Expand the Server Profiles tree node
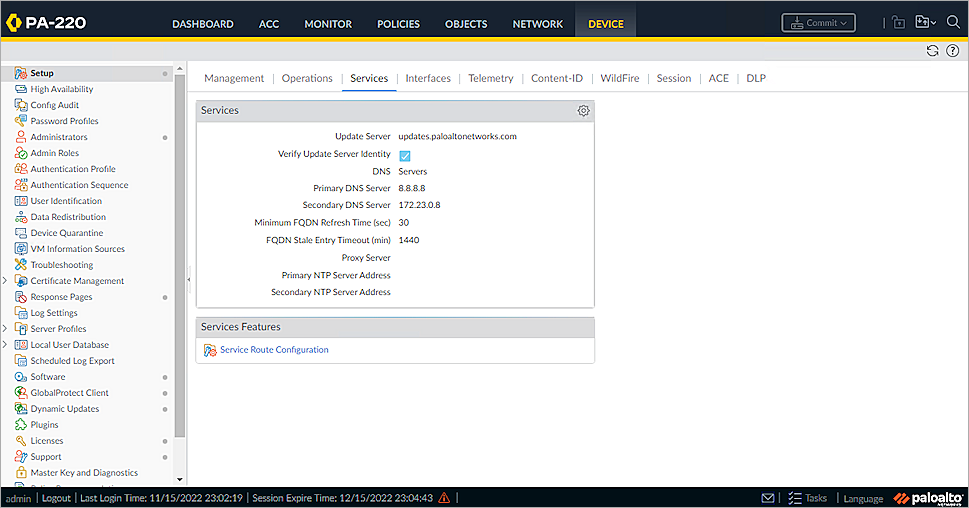Viewport: 969px width, 508px height. pyautogui.click(x=5, y=329)
